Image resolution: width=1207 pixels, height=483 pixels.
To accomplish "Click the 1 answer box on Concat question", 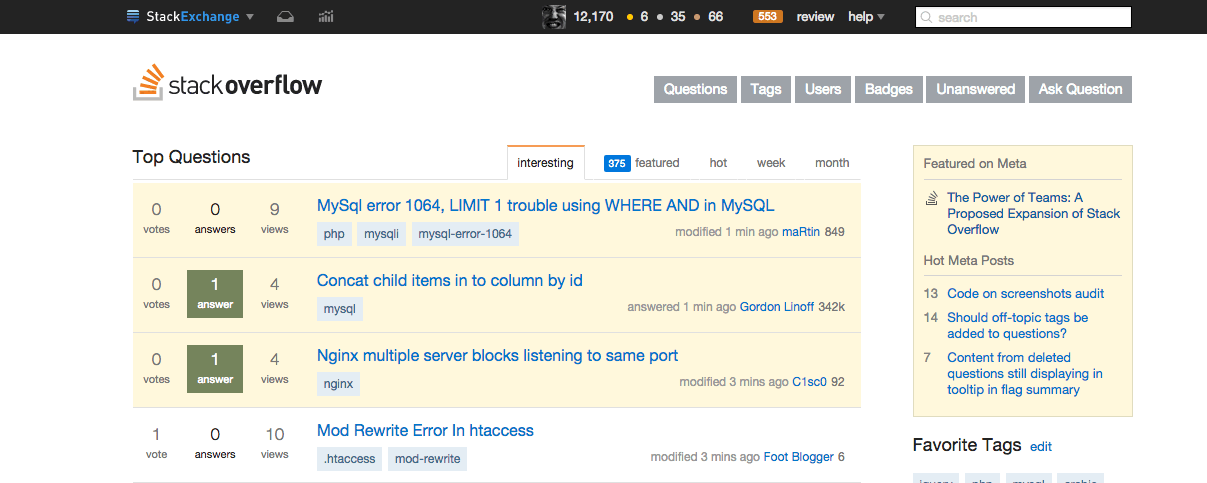I will coord(215,293).
